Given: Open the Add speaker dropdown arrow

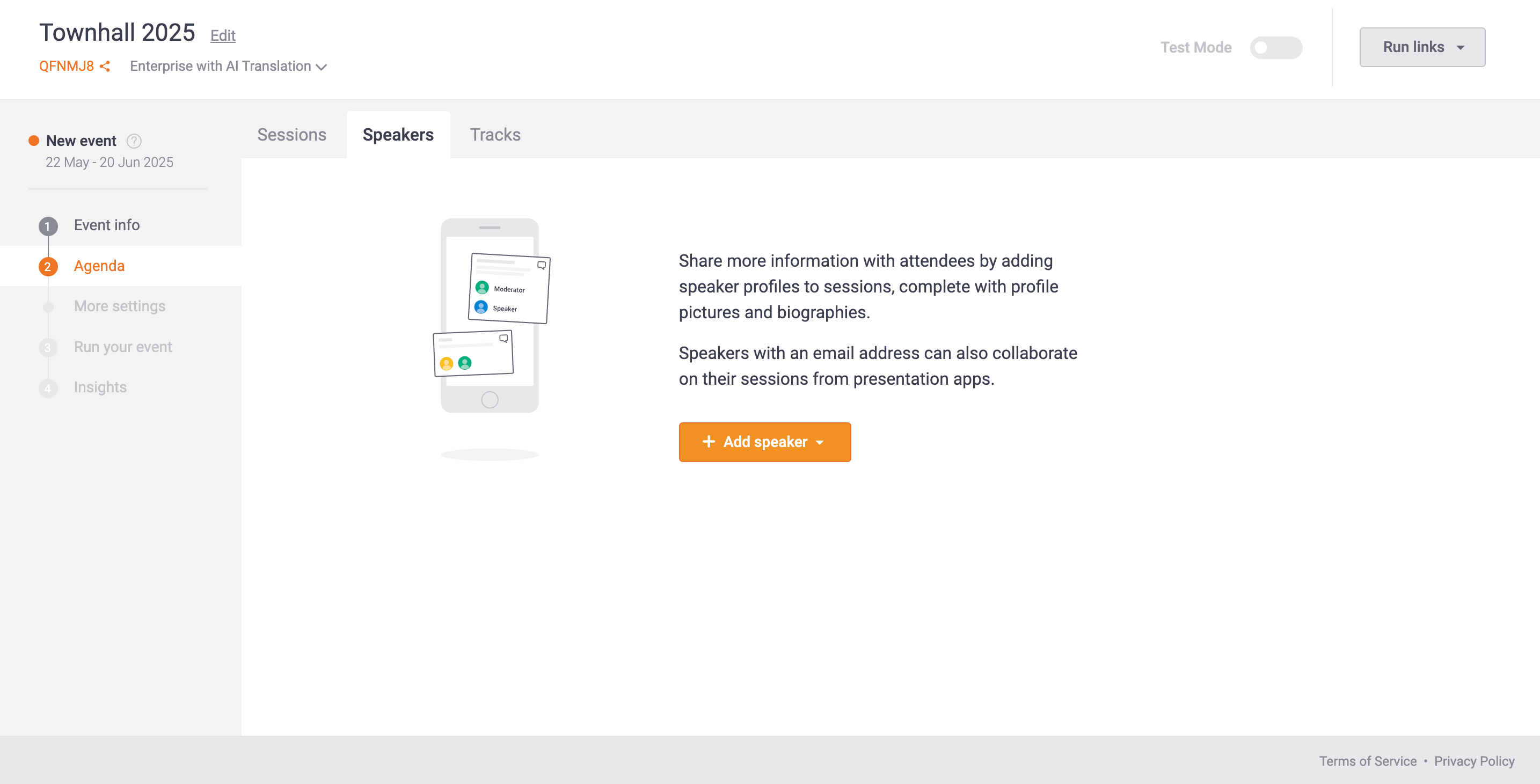Looking at the screenshot, I should point(820,442).
